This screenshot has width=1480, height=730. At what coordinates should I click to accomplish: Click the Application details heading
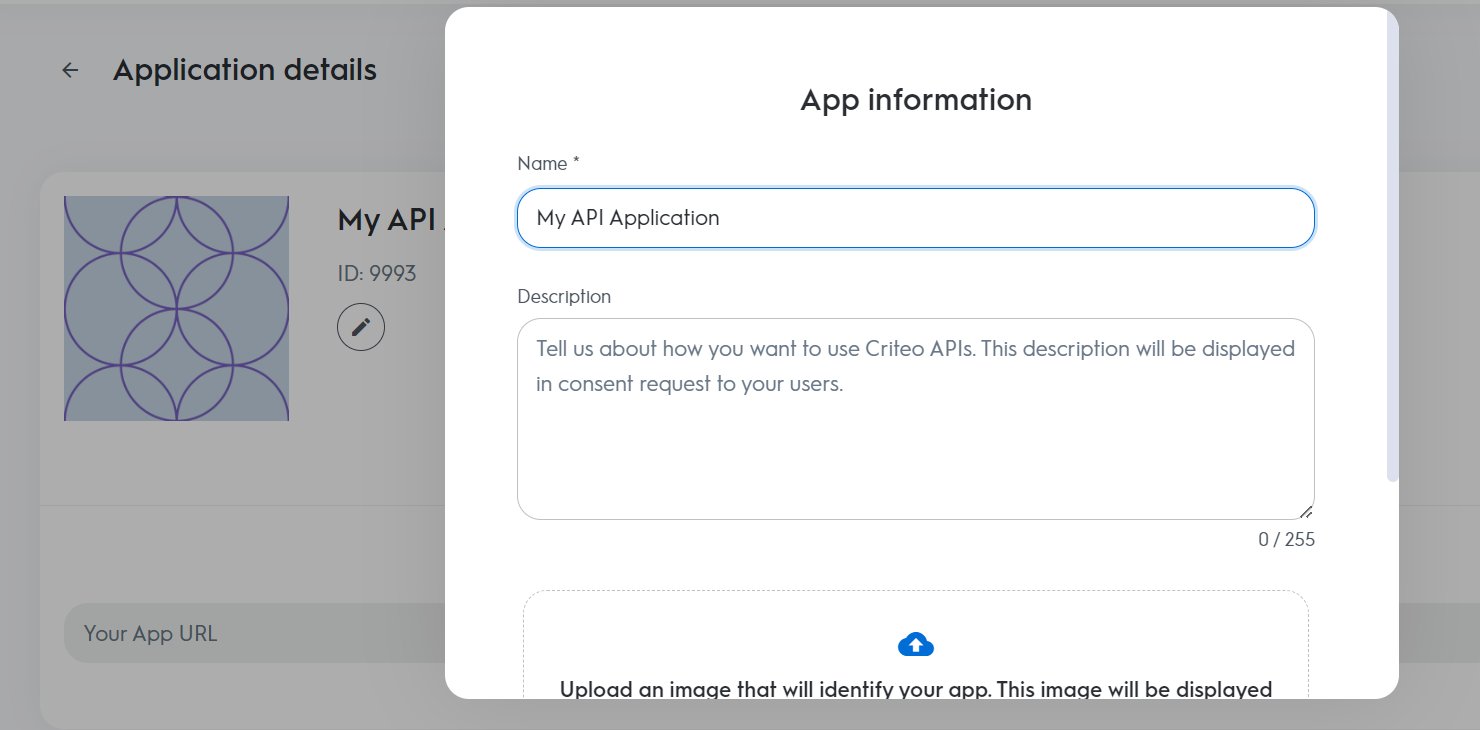point(245,70)
